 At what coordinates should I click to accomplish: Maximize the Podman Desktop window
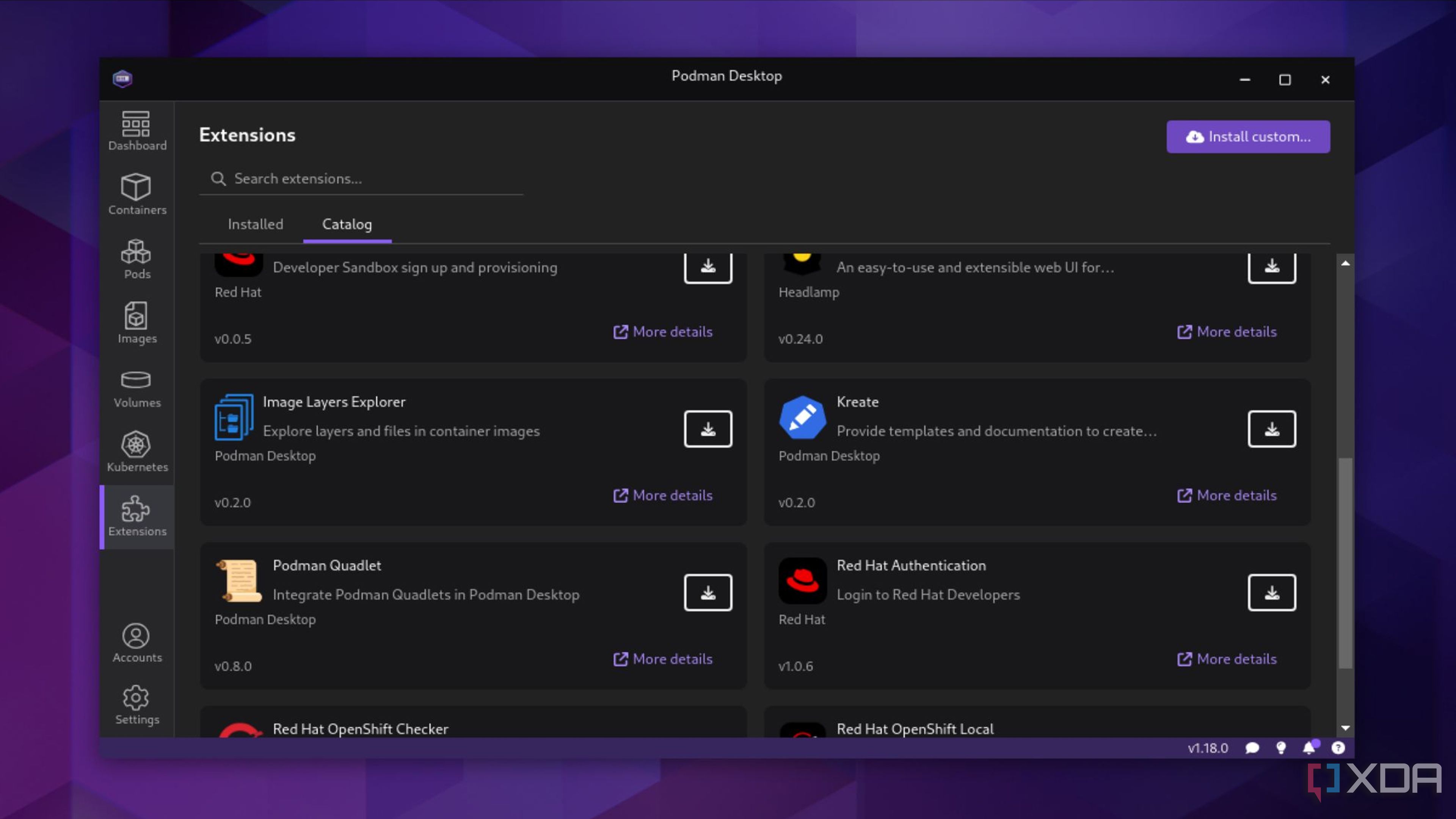(1285, 80)
